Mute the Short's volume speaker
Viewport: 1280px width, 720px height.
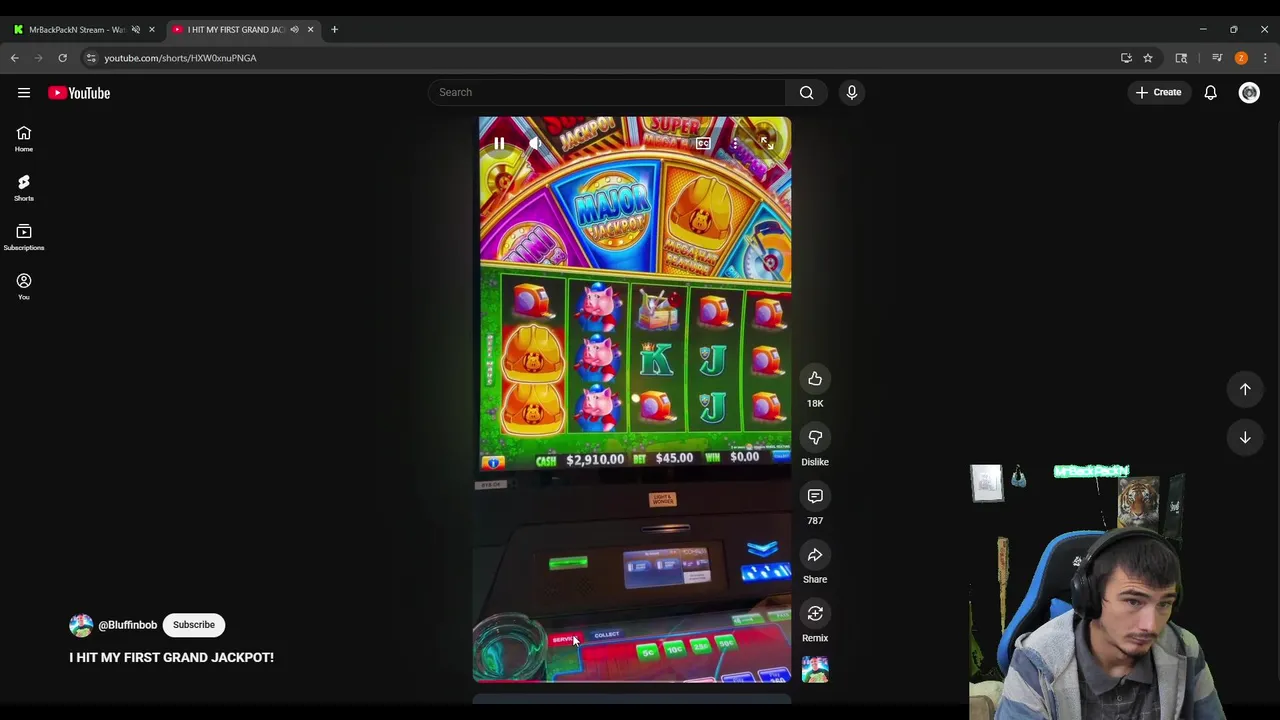pyautogui.click(x=536, y=144)
